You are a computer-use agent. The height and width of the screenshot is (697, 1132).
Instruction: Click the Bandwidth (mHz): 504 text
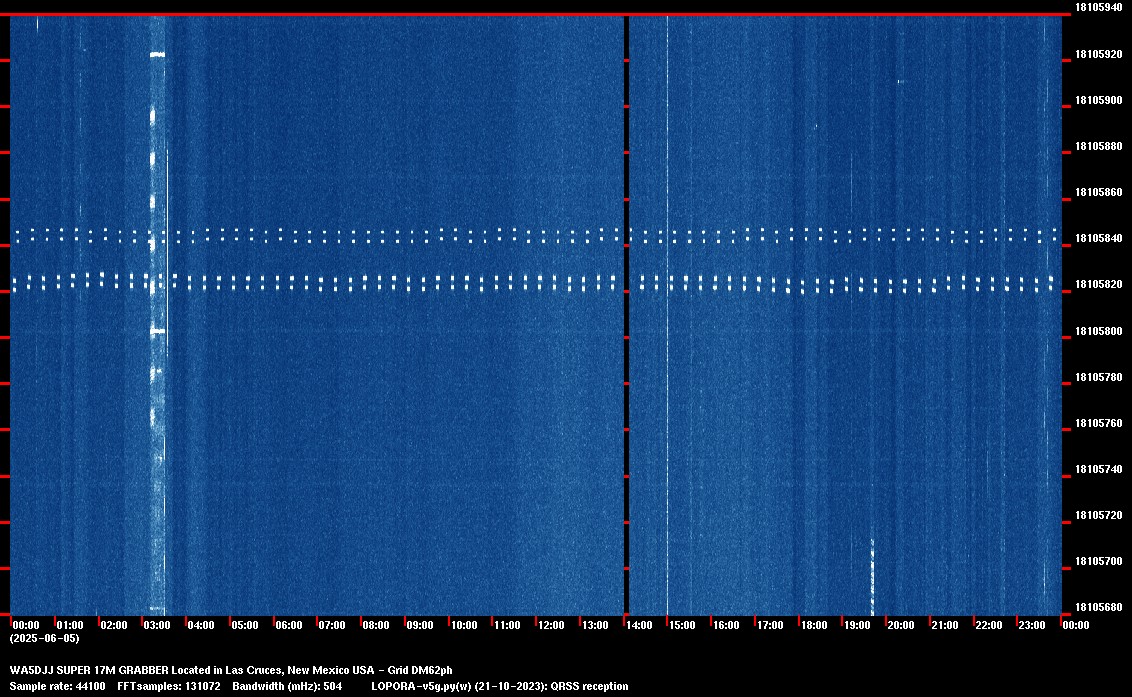(287, 686)
